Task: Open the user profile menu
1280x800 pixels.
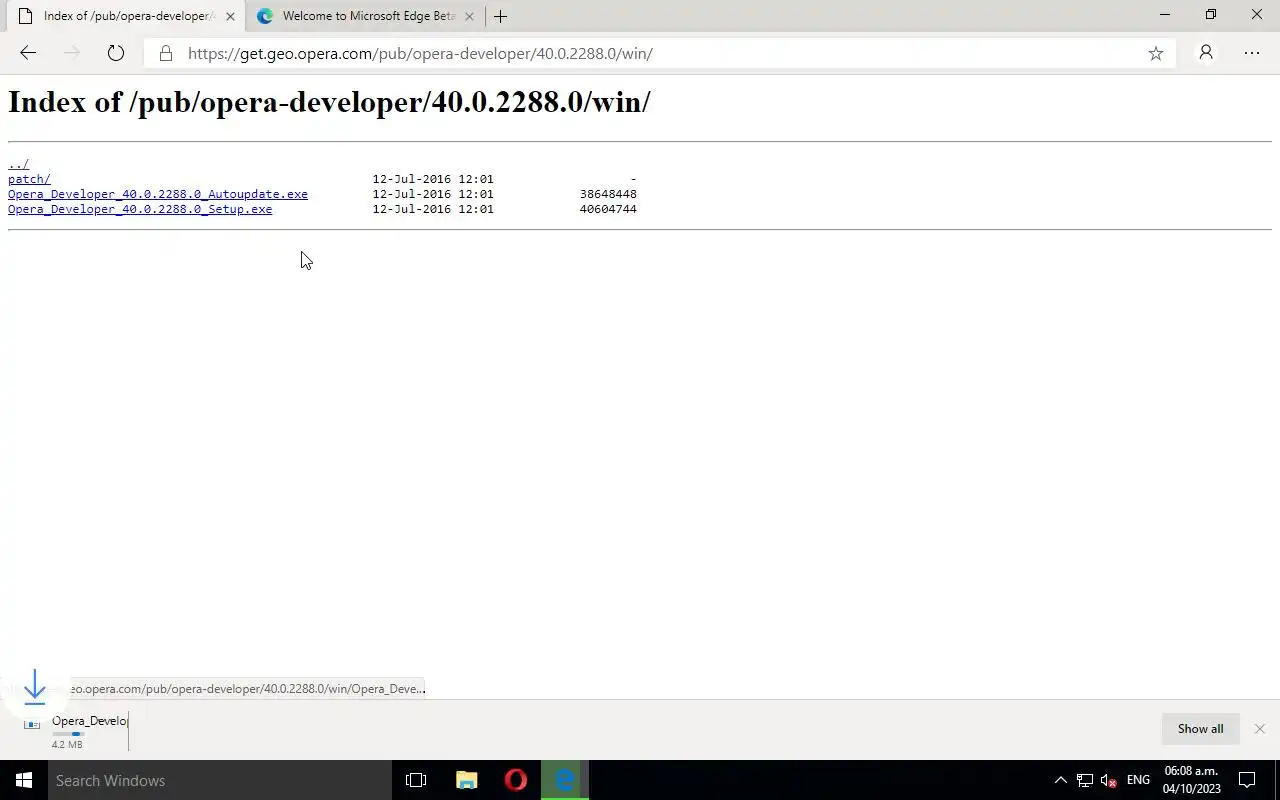Action: point(1206,53)
